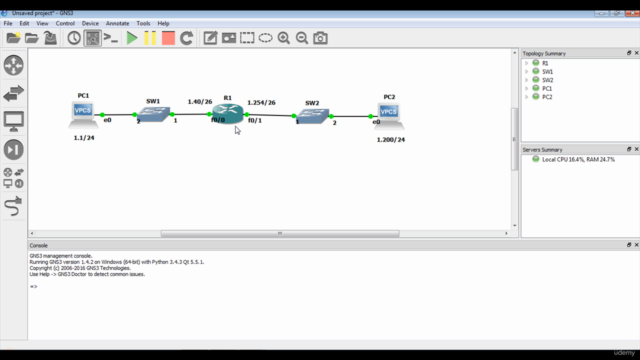The image size is (640, 360).
Task: Select the PC2 VPCS node on canvas
Action: click(389, 116)
